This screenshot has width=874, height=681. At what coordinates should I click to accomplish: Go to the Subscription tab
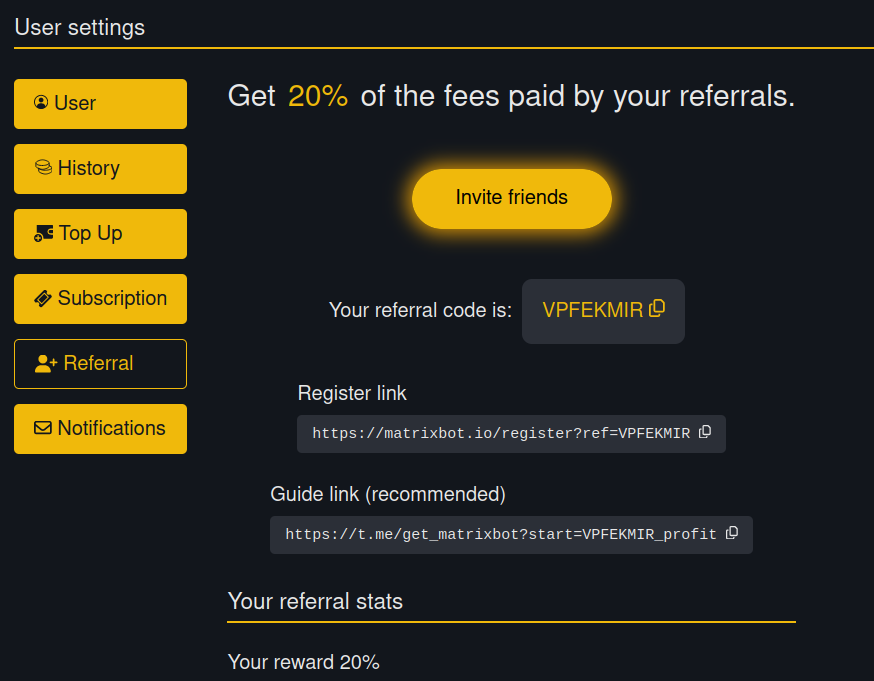(x=112, y=298)
